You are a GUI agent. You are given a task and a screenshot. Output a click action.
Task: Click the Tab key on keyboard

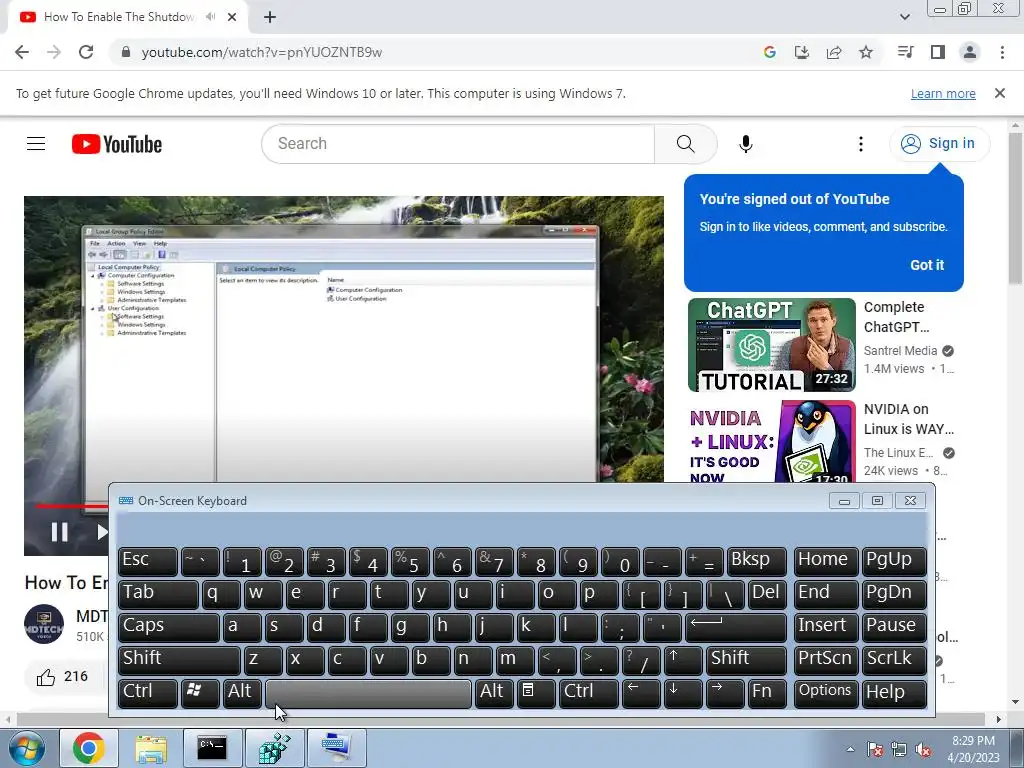coord(157,595)
